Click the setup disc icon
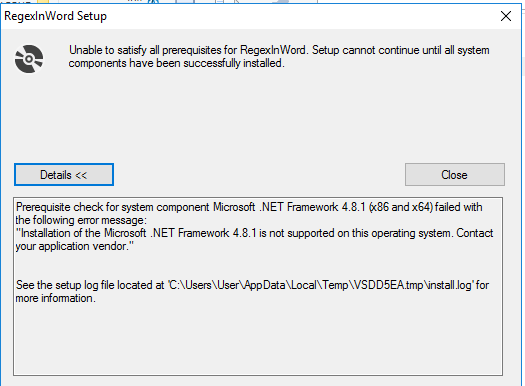 pos(29,59)
